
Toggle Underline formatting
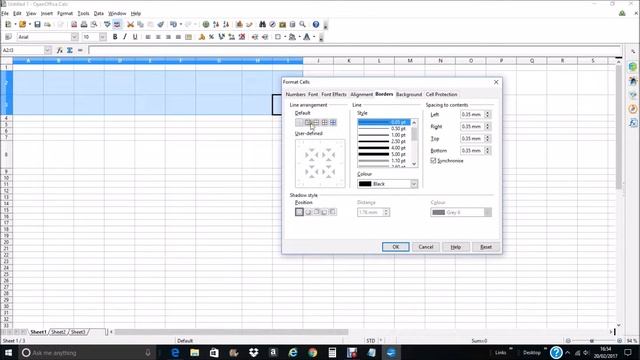[135, 37]
